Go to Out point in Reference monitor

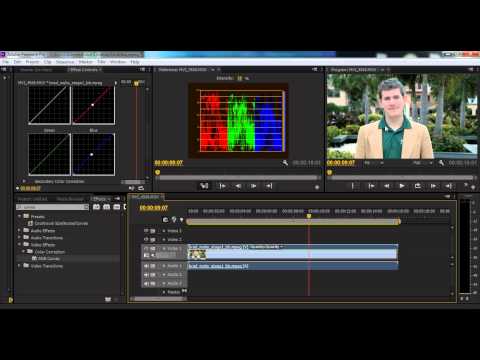tap(269, 186)
